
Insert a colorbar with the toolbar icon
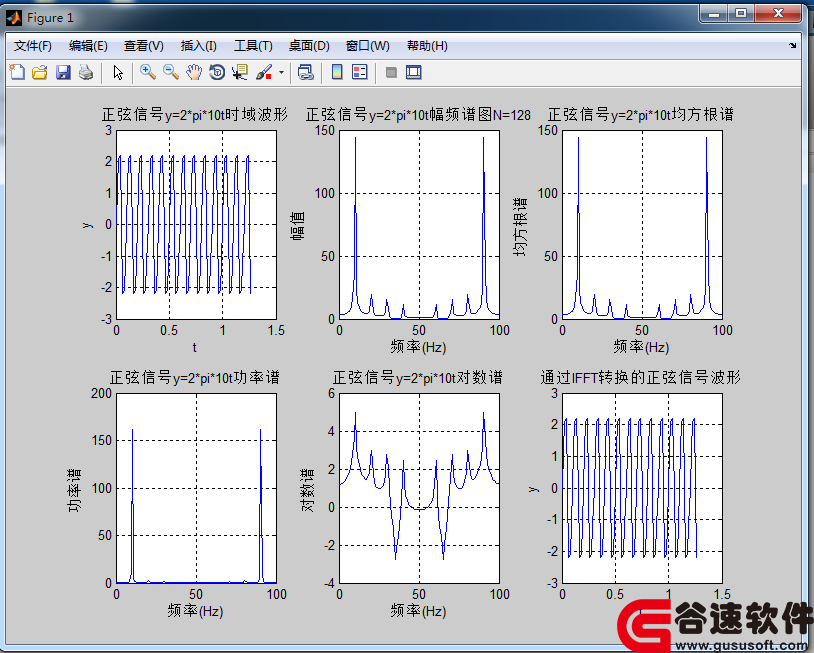click(337, 72)
